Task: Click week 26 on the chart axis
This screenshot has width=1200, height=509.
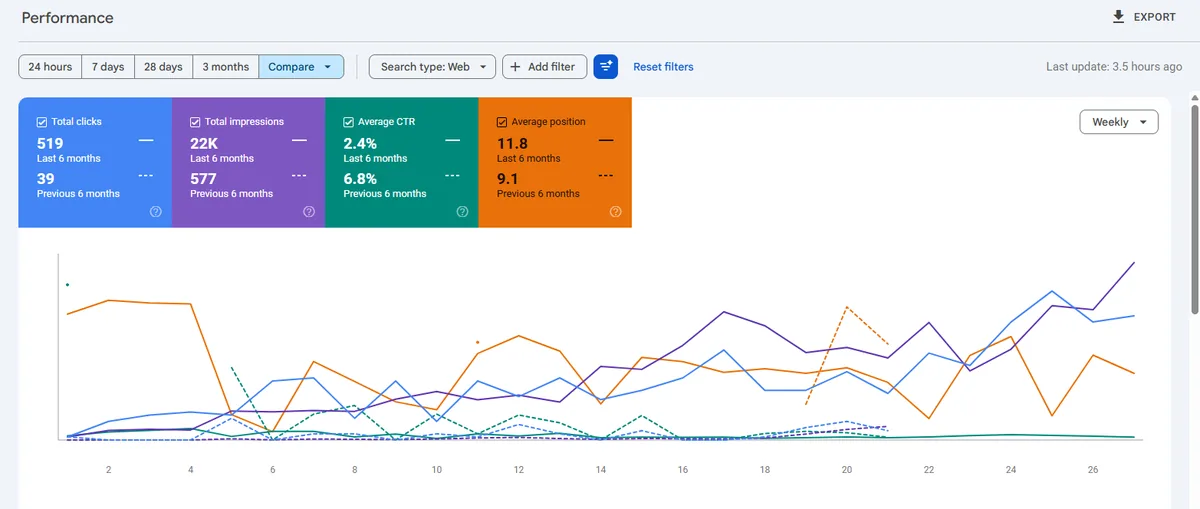Action: click(1092, 470)
